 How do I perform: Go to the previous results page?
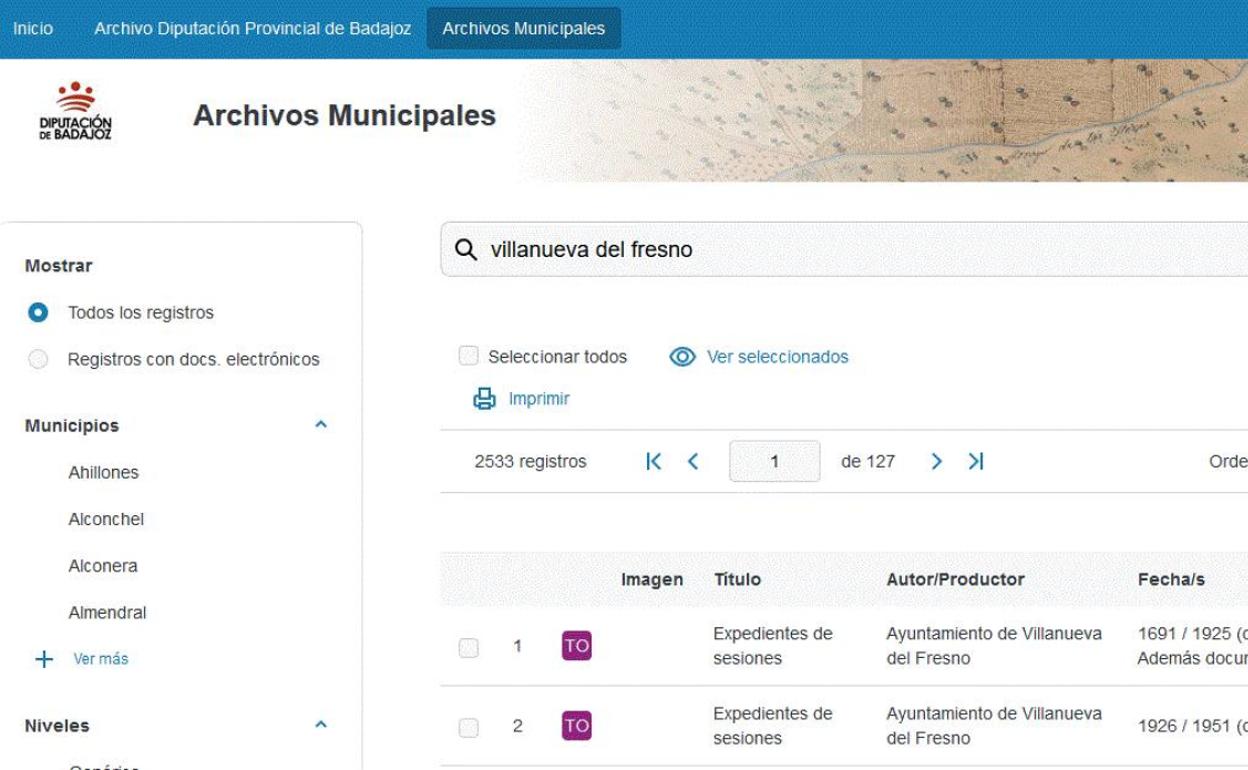[x=692, y=461]
